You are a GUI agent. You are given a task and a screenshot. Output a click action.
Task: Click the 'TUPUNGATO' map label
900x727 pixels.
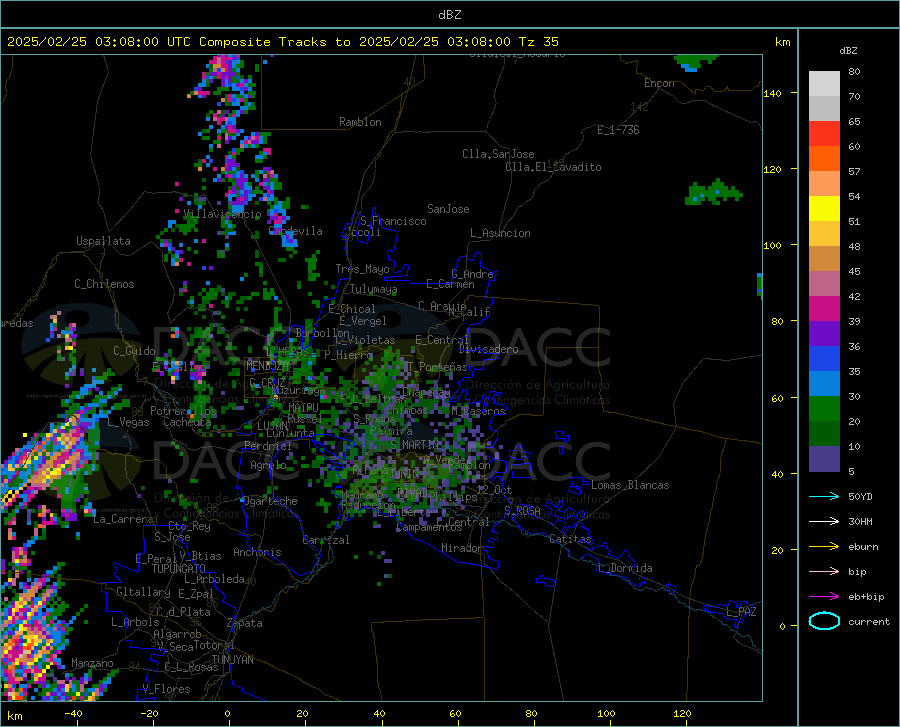click(x=179, y=569)
